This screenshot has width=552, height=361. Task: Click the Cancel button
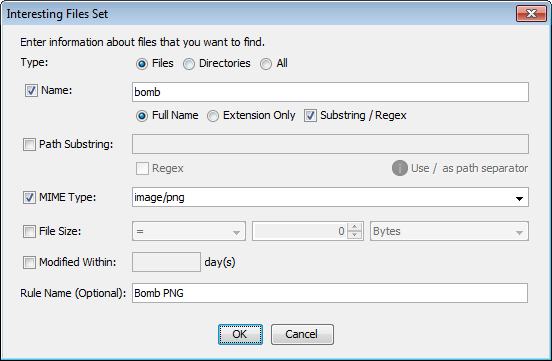point(302,334)
